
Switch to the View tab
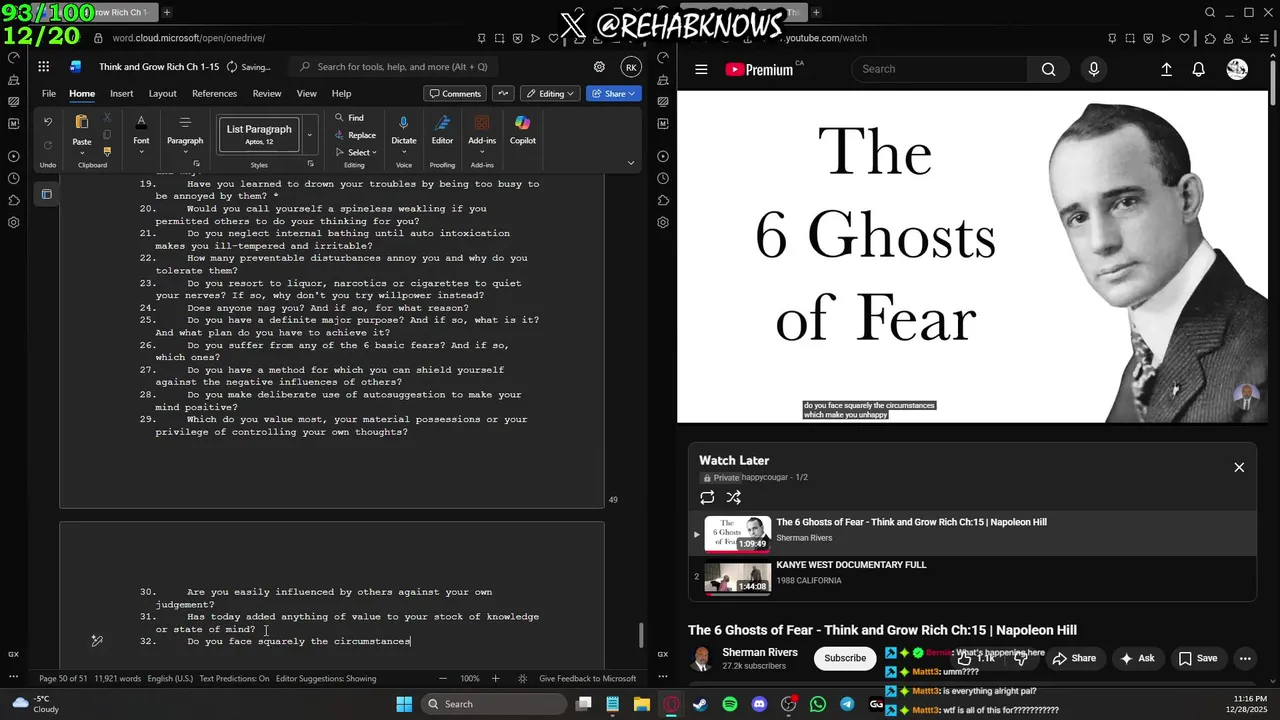coord(306,93)
